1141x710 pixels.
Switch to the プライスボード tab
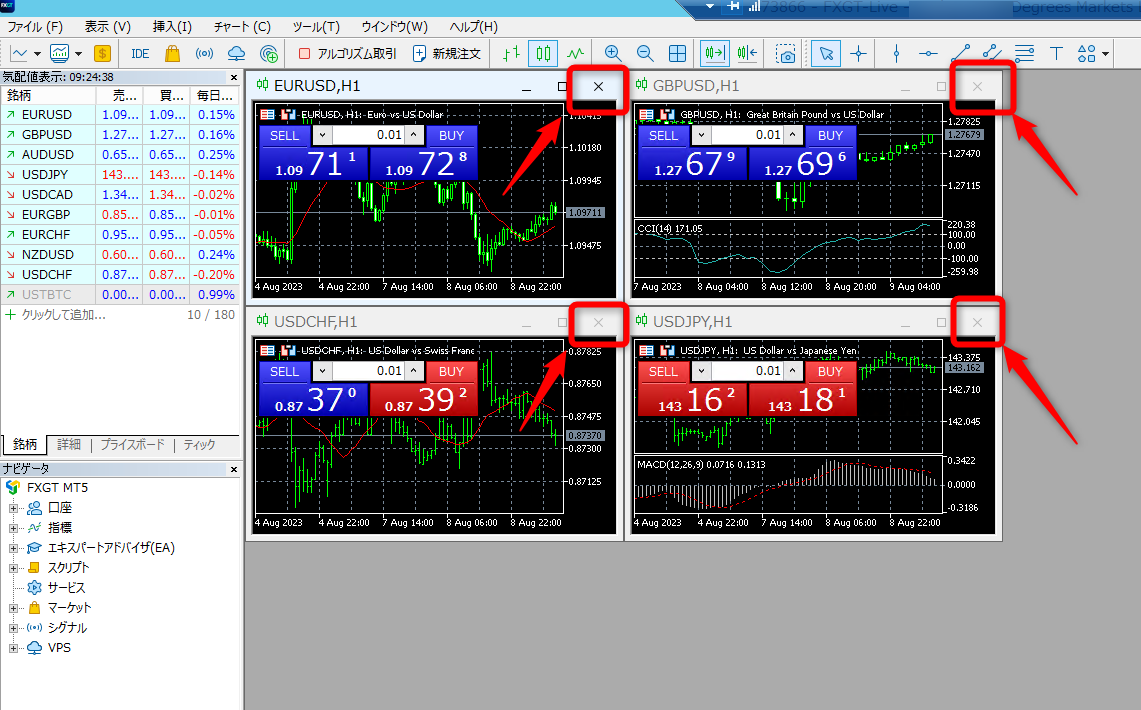click(x=132, y=444)
